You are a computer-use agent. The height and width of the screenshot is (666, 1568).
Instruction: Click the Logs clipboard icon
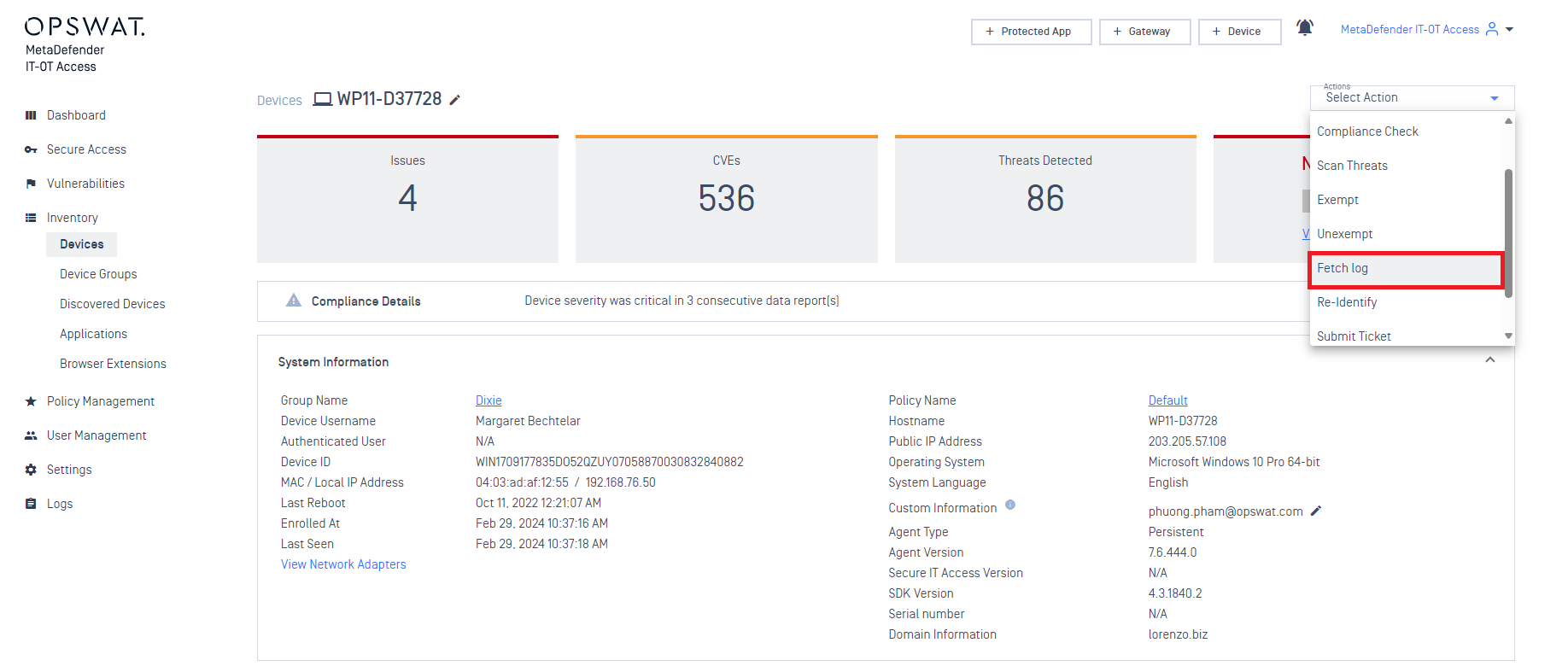click(31, 504)
